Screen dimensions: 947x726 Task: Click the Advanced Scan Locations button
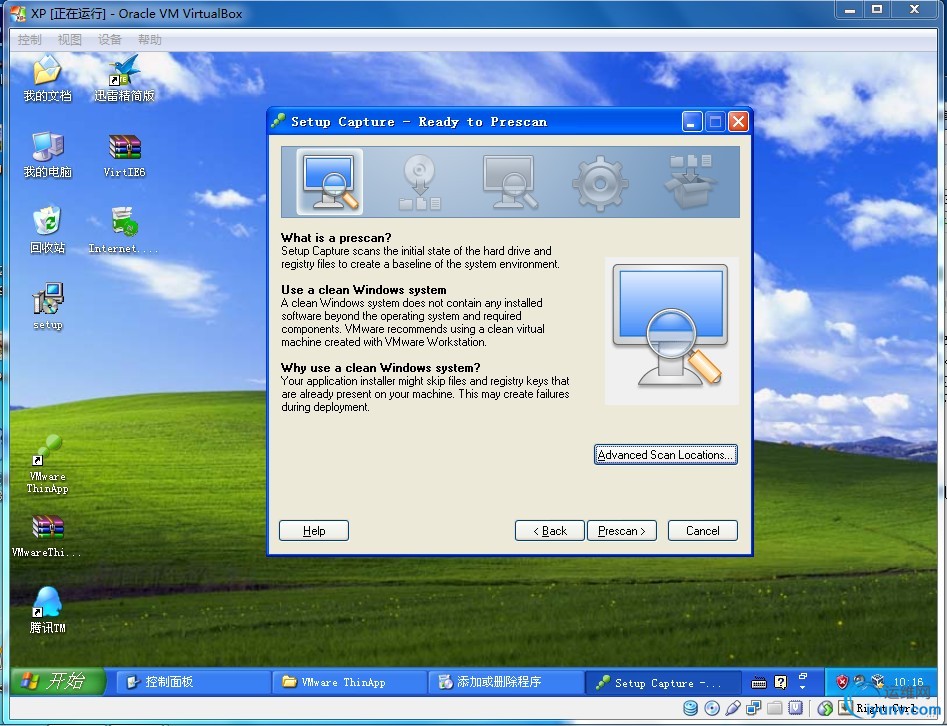point(666,455)
